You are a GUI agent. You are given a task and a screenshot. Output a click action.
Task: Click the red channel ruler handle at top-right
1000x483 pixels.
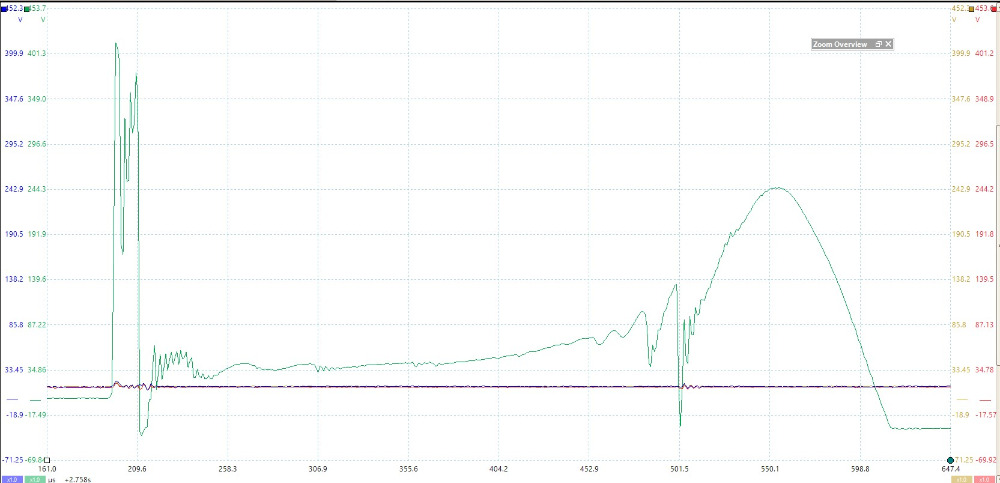tap(993, 8)
